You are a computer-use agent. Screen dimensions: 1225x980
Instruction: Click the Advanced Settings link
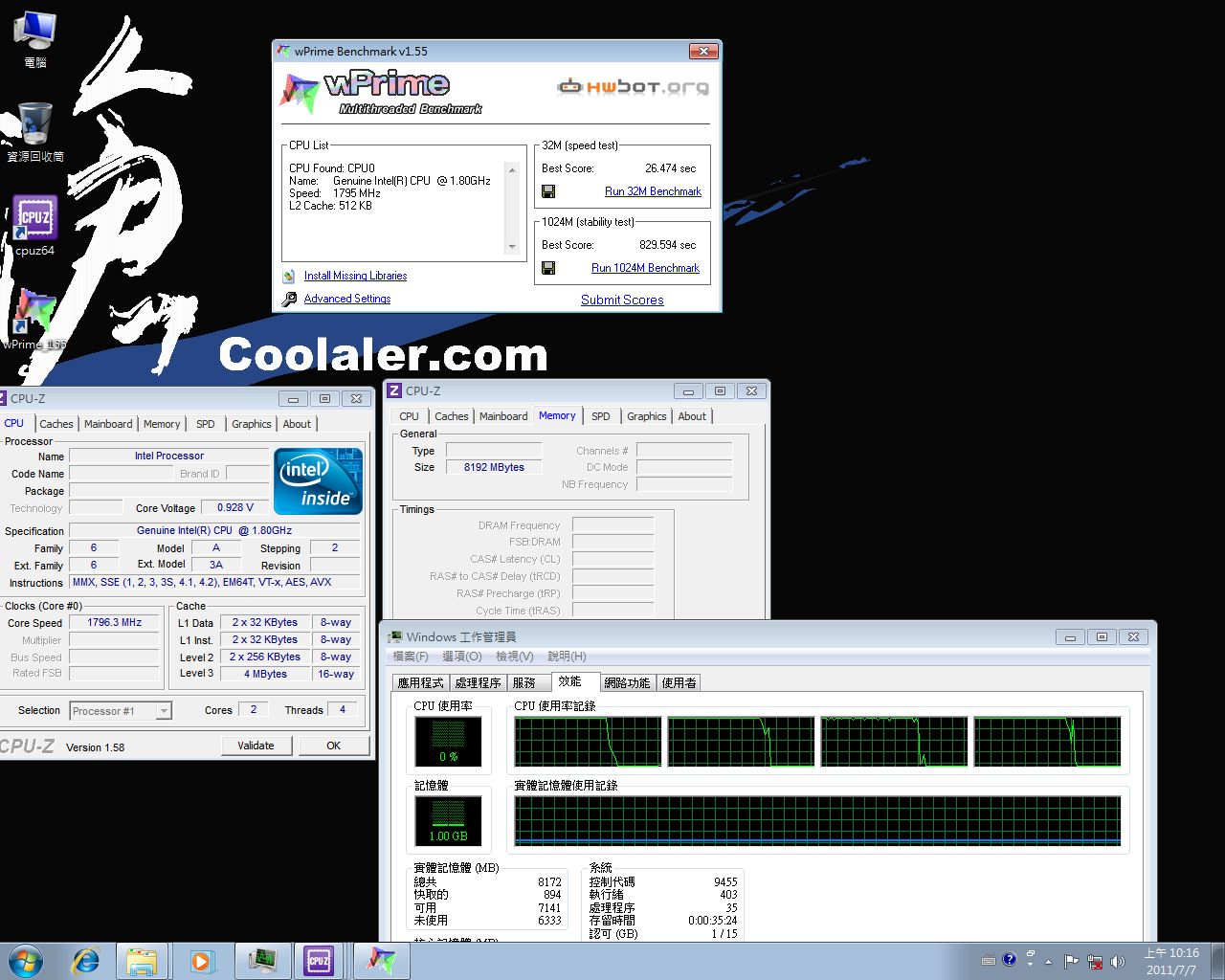coord(347,299)
